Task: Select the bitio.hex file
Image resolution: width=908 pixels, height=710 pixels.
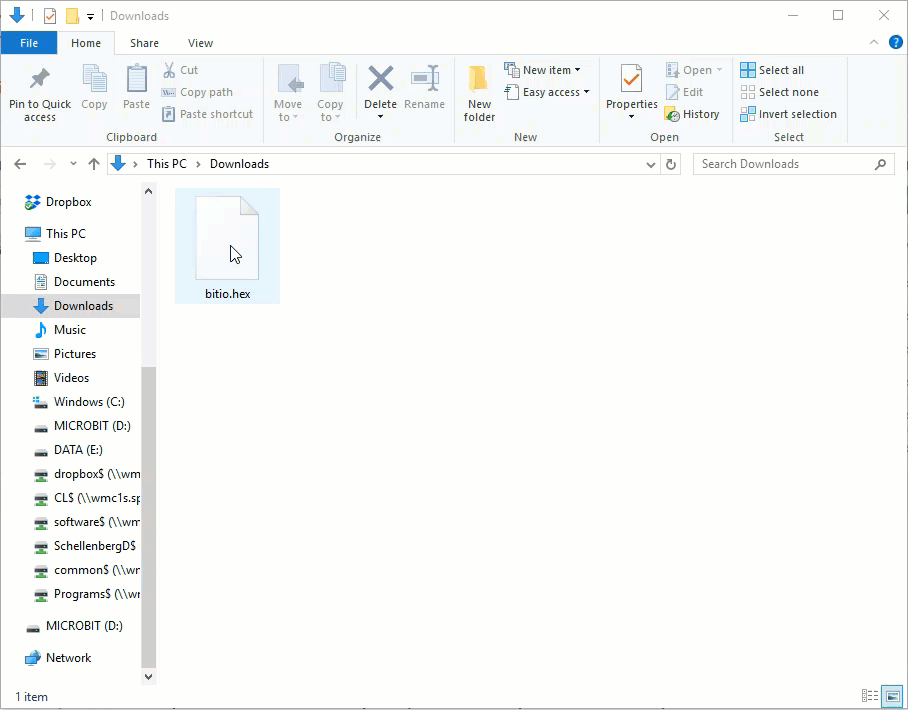Action: click(227, 246)
